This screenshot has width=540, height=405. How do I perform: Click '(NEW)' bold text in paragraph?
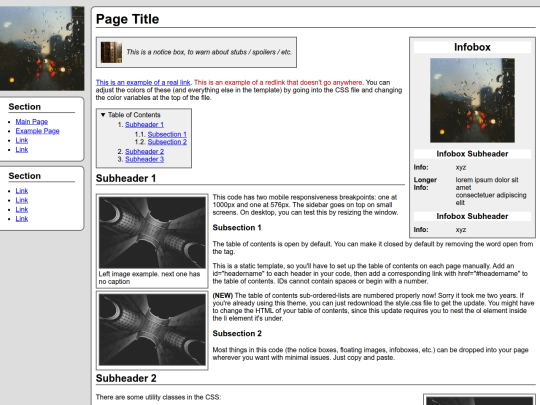pyautogui.click(x=223, y=295)
